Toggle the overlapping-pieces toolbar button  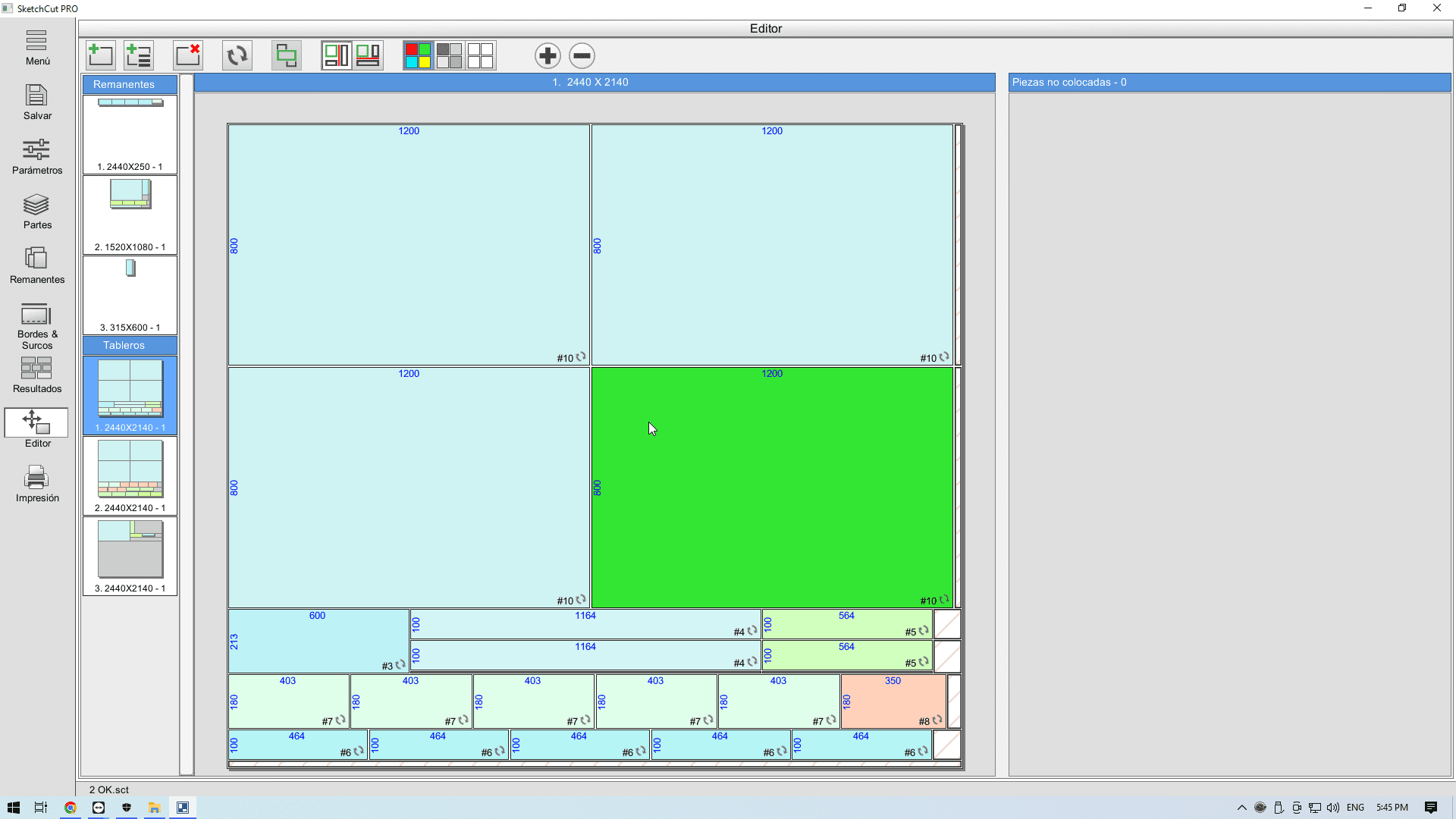tap(286, 55)
